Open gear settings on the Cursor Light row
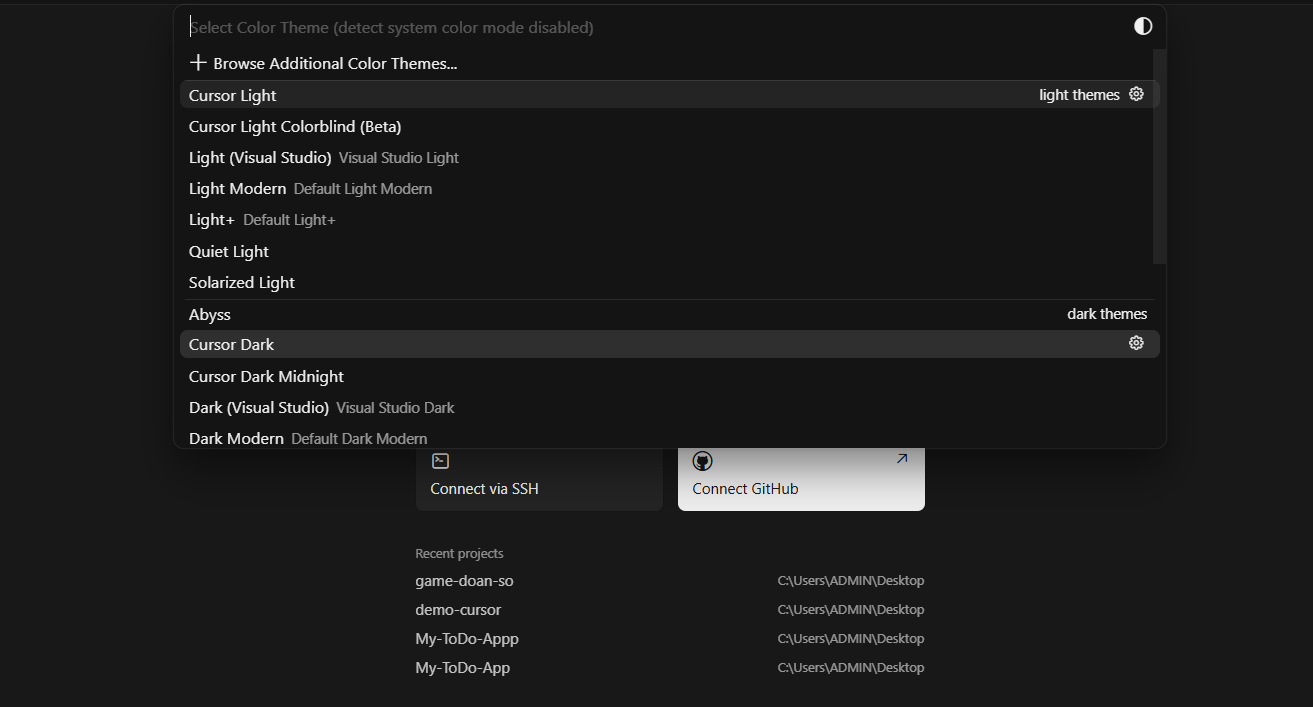This screenshot has width=1313, height=707. pyautogui.click(x=1136, y=94)
